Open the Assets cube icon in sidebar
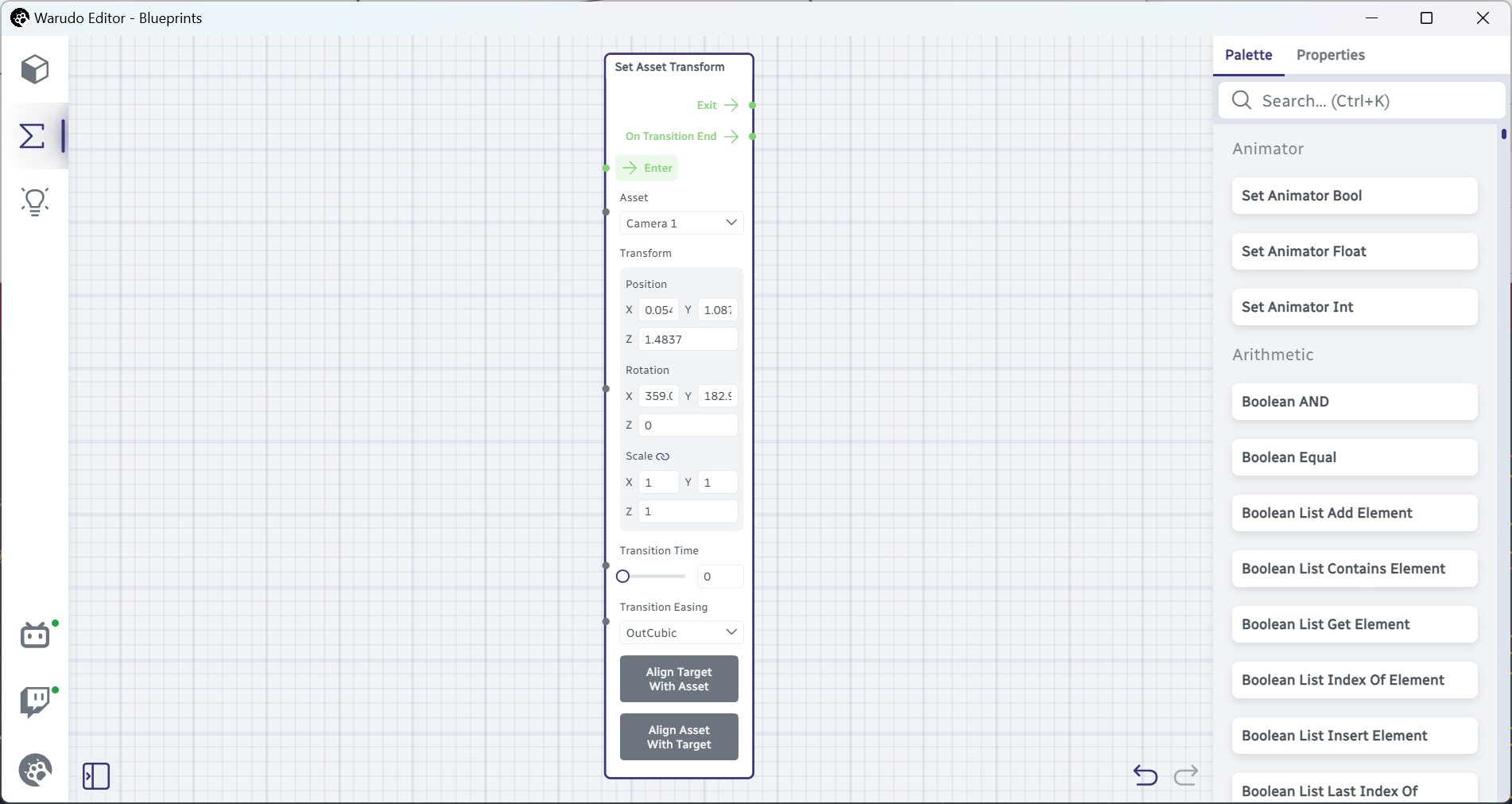This screenshot has width=1512, height=804. click(34, 70)
